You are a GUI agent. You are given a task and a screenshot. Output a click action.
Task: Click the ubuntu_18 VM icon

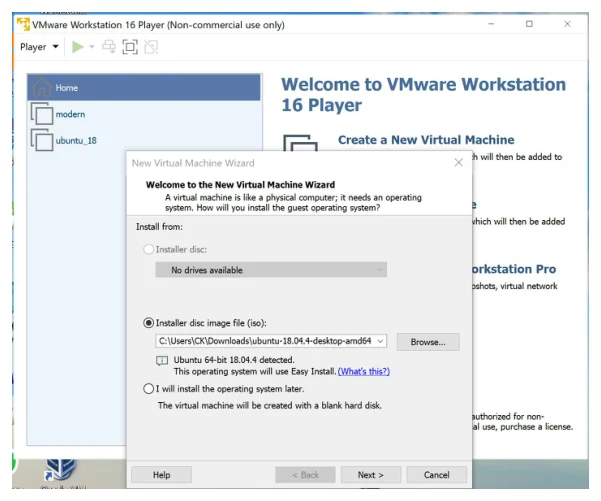[42, 140]
